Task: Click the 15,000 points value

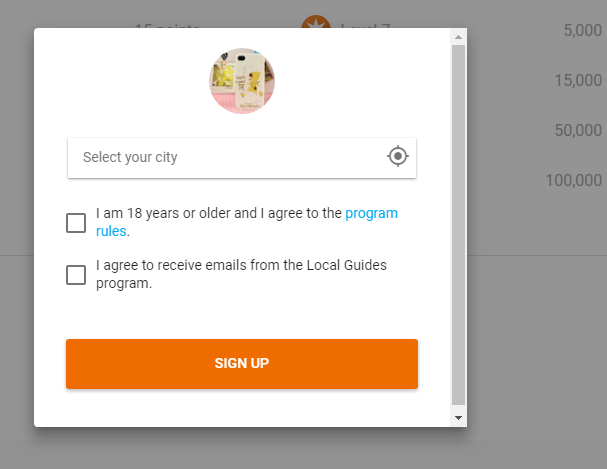Action: pos(578,80)
